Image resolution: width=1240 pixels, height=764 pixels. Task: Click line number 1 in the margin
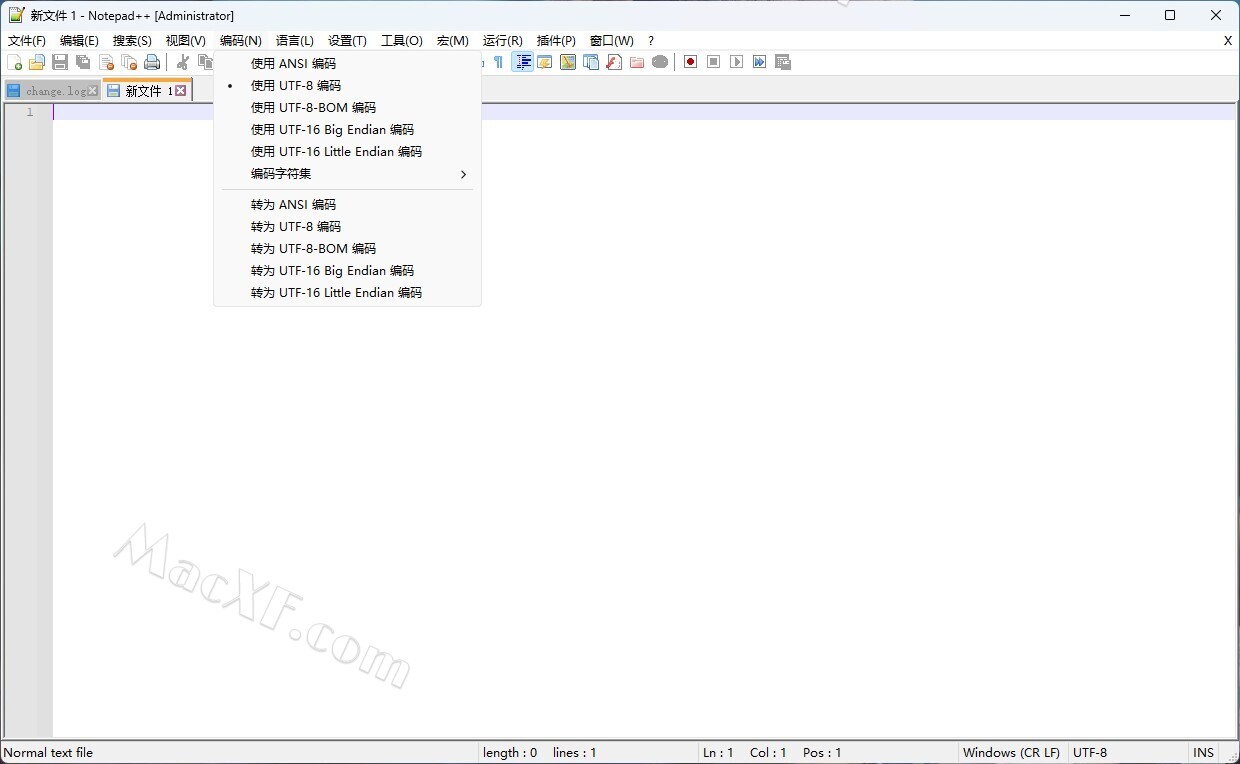[30, 112]
